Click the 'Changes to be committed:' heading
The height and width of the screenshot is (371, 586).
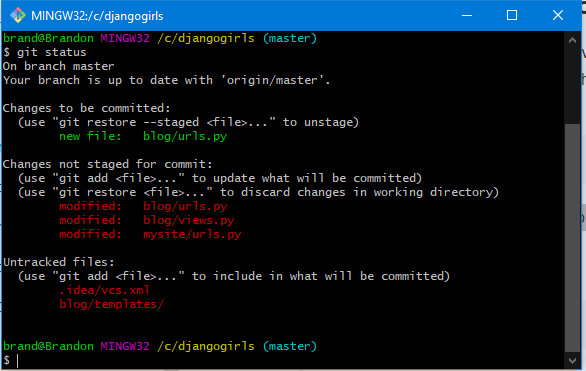click(86, 108)
